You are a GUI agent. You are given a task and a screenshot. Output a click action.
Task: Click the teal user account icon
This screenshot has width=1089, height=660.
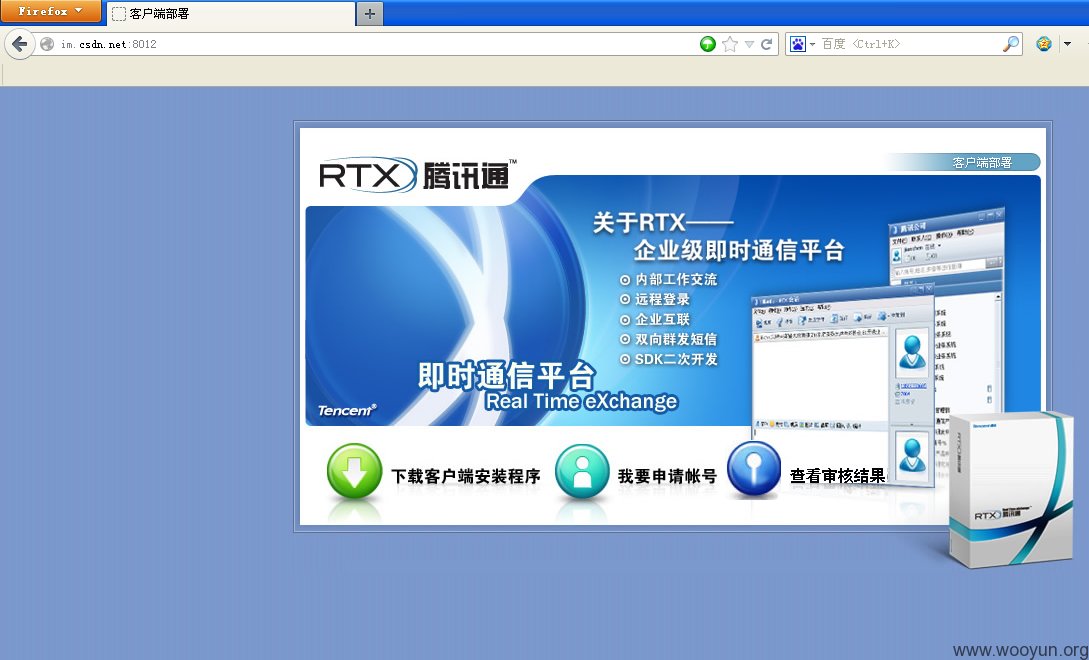(582, 472)
